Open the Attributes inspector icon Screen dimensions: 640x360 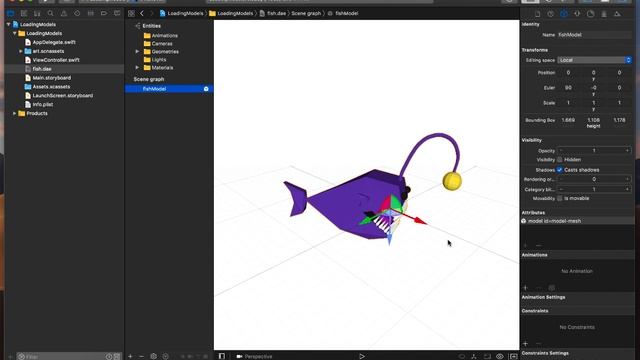click(x=577, y=14)
